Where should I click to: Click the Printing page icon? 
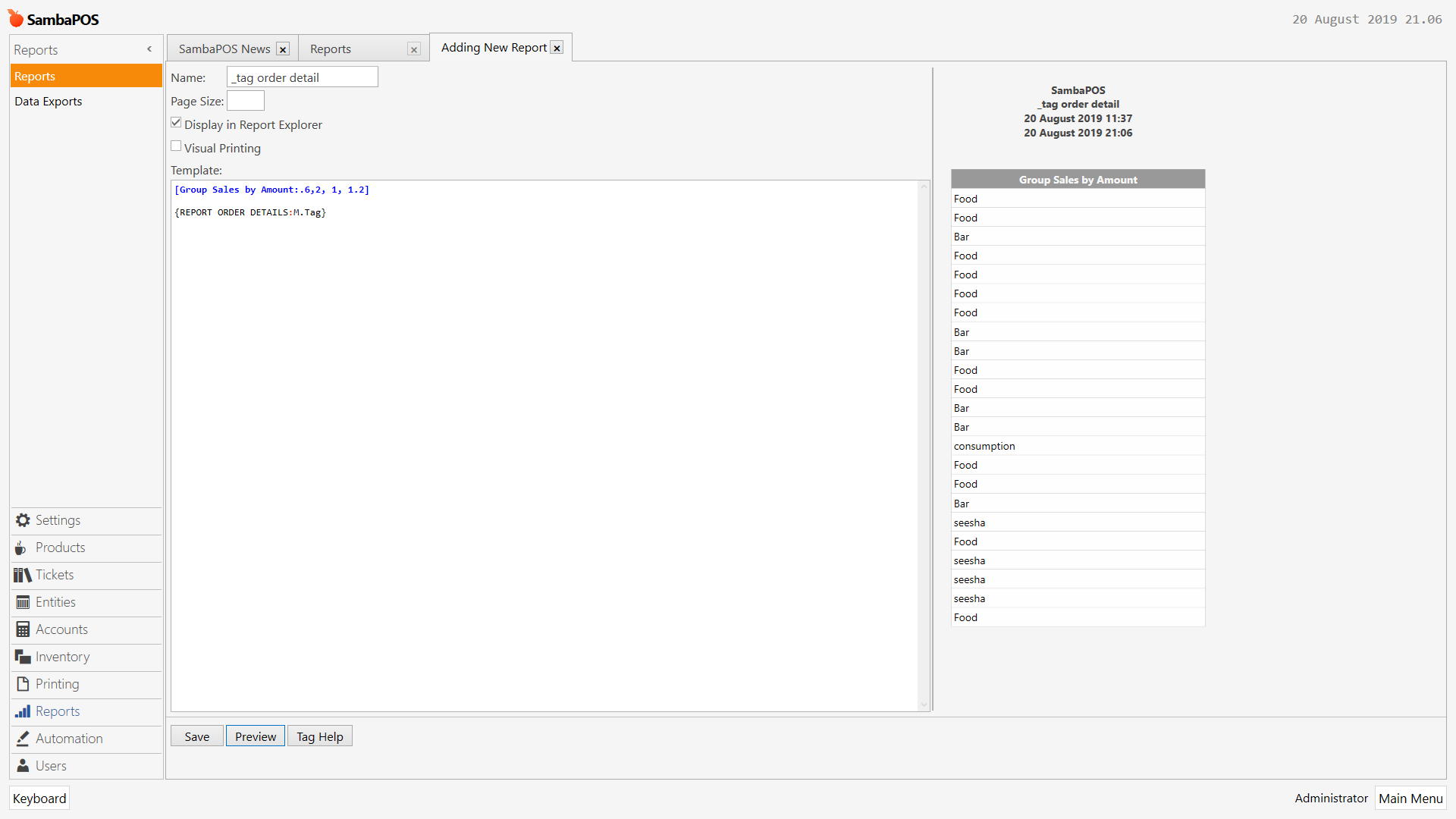tap(23, 684)
